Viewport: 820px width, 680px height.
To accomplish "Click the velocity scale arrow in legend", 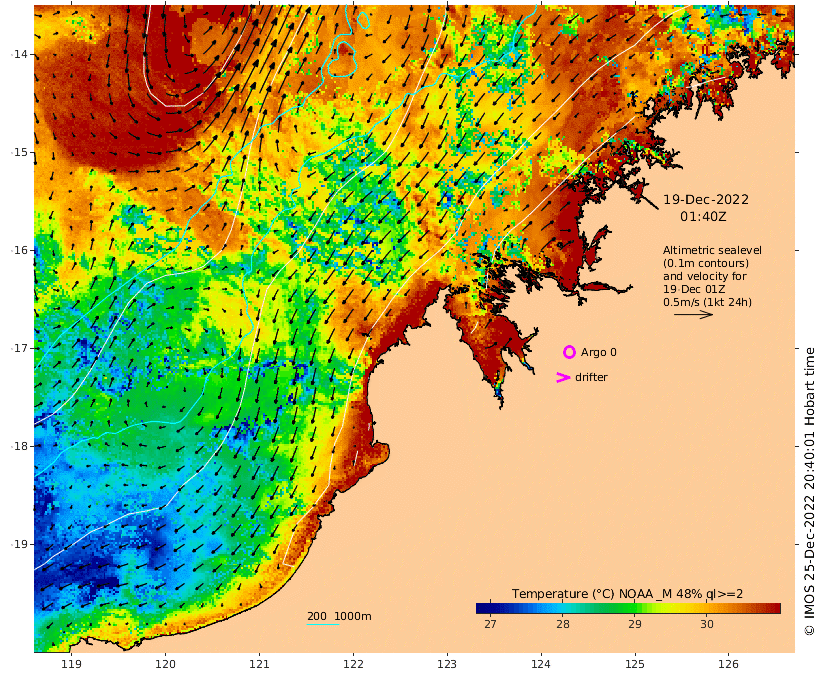I will coord(693,314).
